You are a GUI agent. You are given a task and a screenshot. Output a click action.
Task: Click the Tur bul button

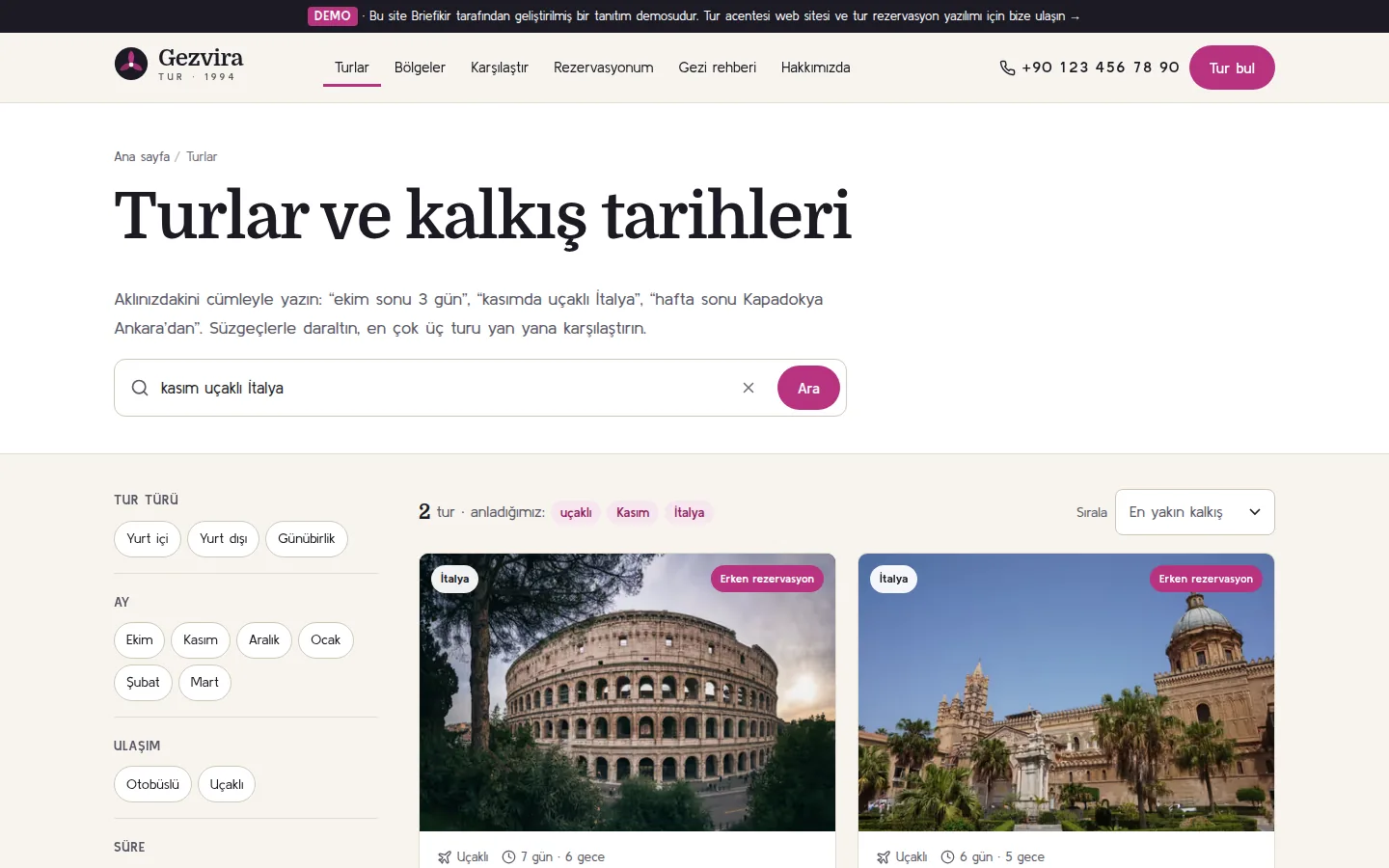click(x=1232, y=68)
